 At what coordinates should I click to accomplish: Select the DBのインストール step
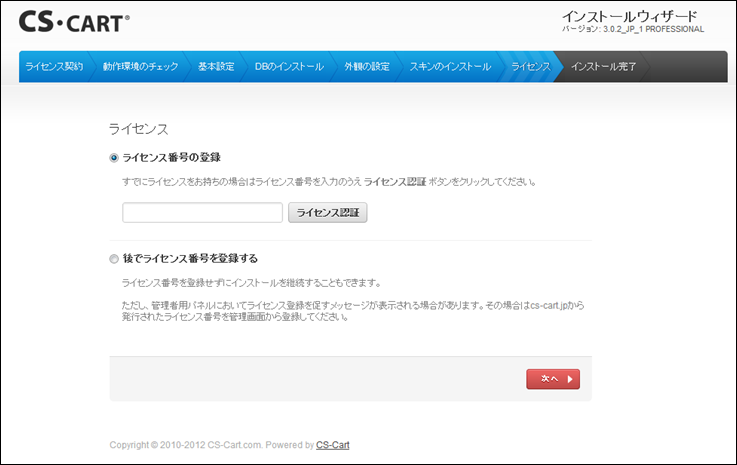pos(289,67)
